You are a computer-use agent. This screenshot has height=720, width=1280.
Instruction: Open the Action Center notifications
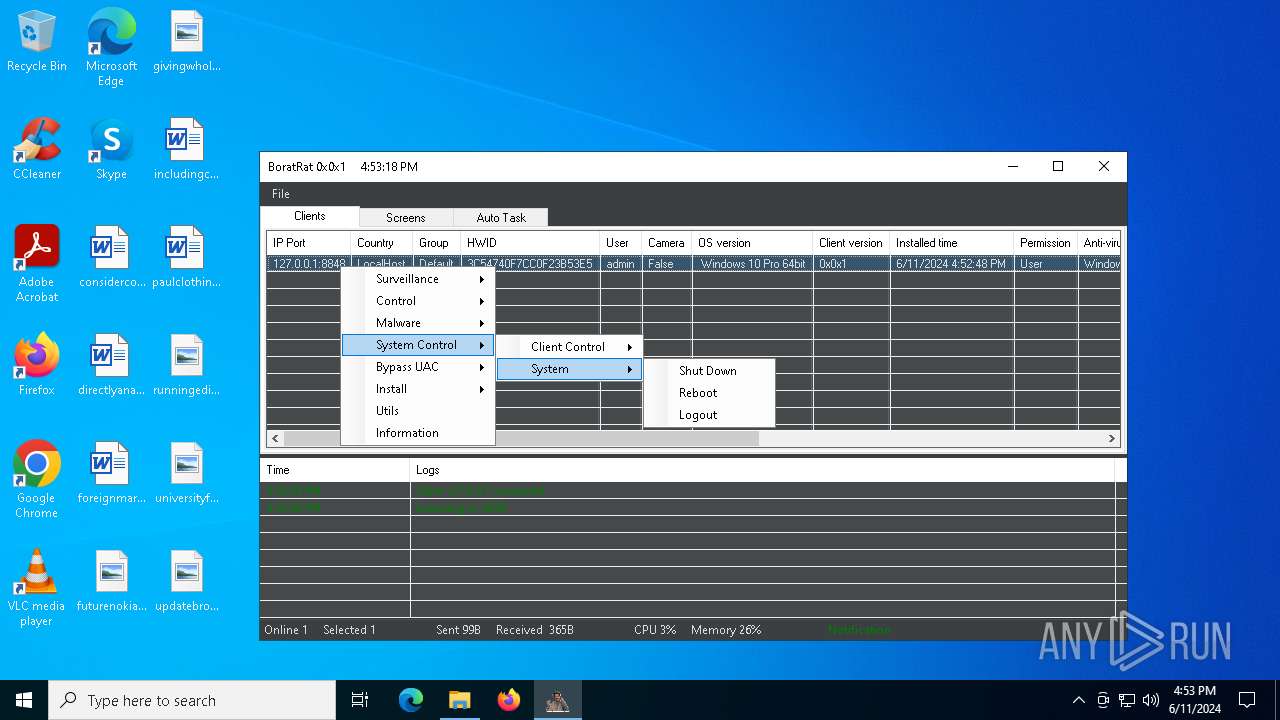click(1247, 700)
